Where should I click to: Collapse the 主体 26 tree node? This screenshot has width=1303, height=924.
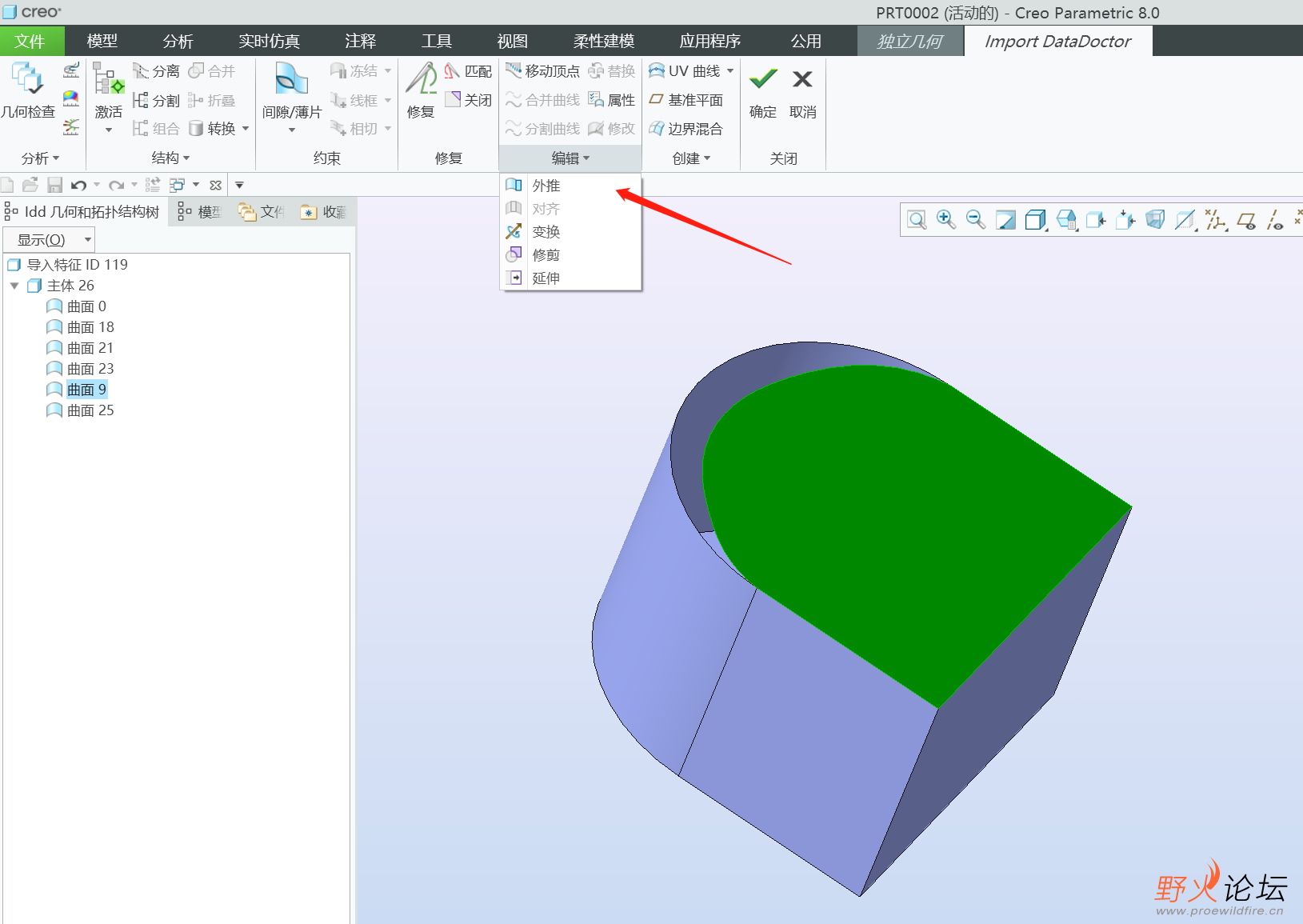pos(14,286)
